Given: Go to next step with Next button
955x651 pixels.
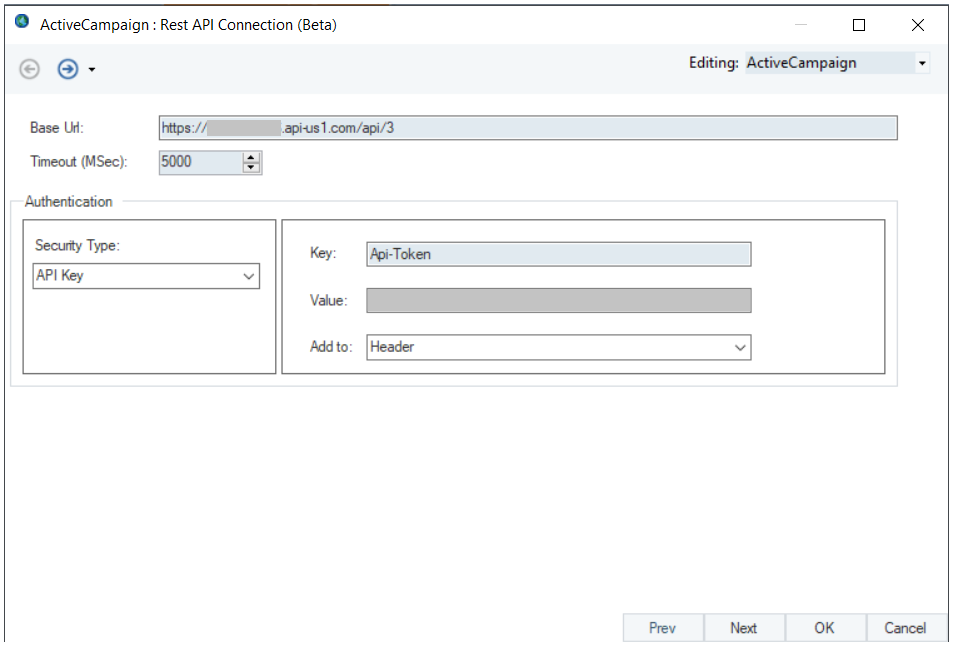Looking at the screenshot, I should point(743,628).
